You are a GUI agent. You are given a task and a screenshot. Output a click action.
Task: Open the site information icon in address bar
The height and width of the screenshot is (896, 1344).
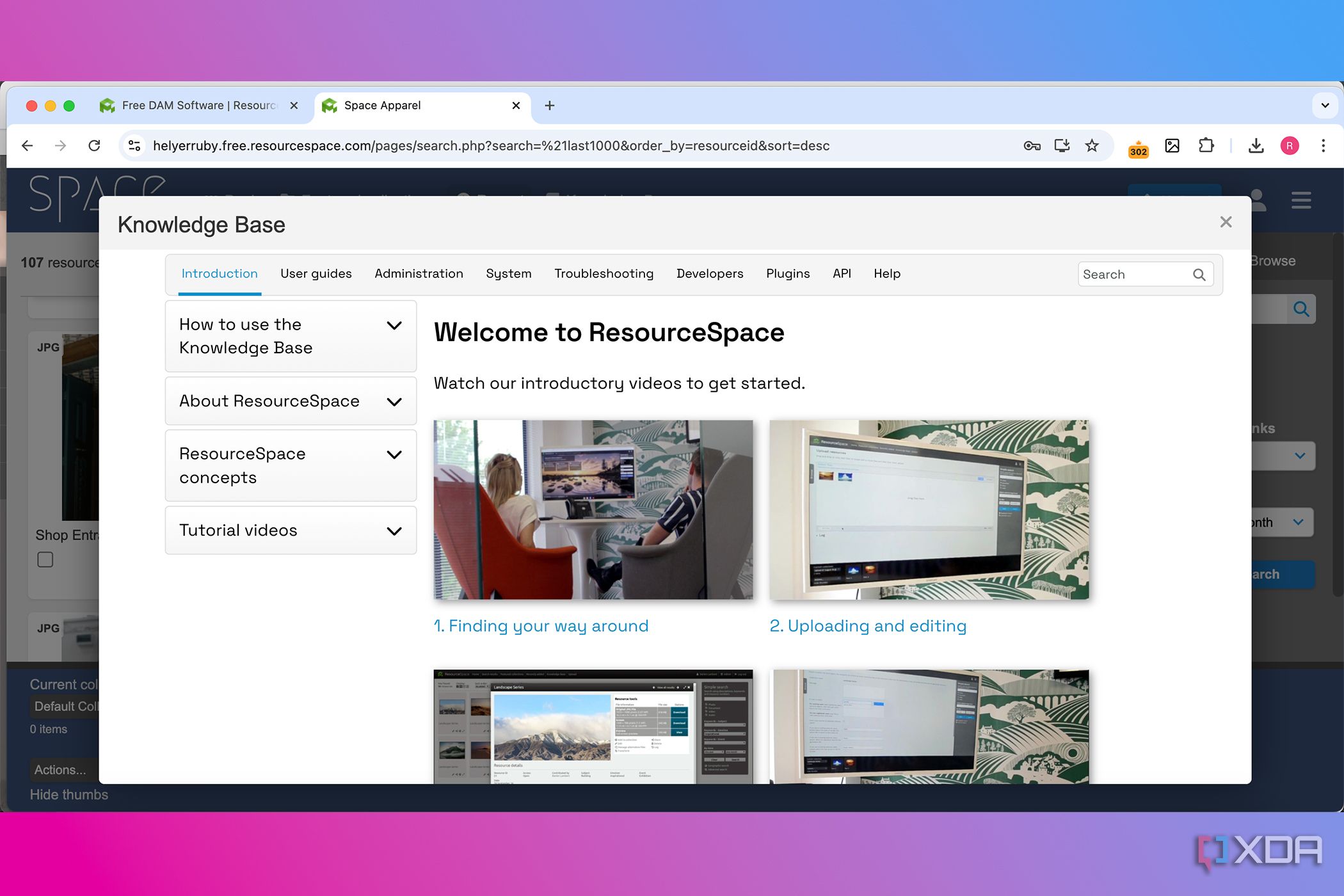click(134, 146)
